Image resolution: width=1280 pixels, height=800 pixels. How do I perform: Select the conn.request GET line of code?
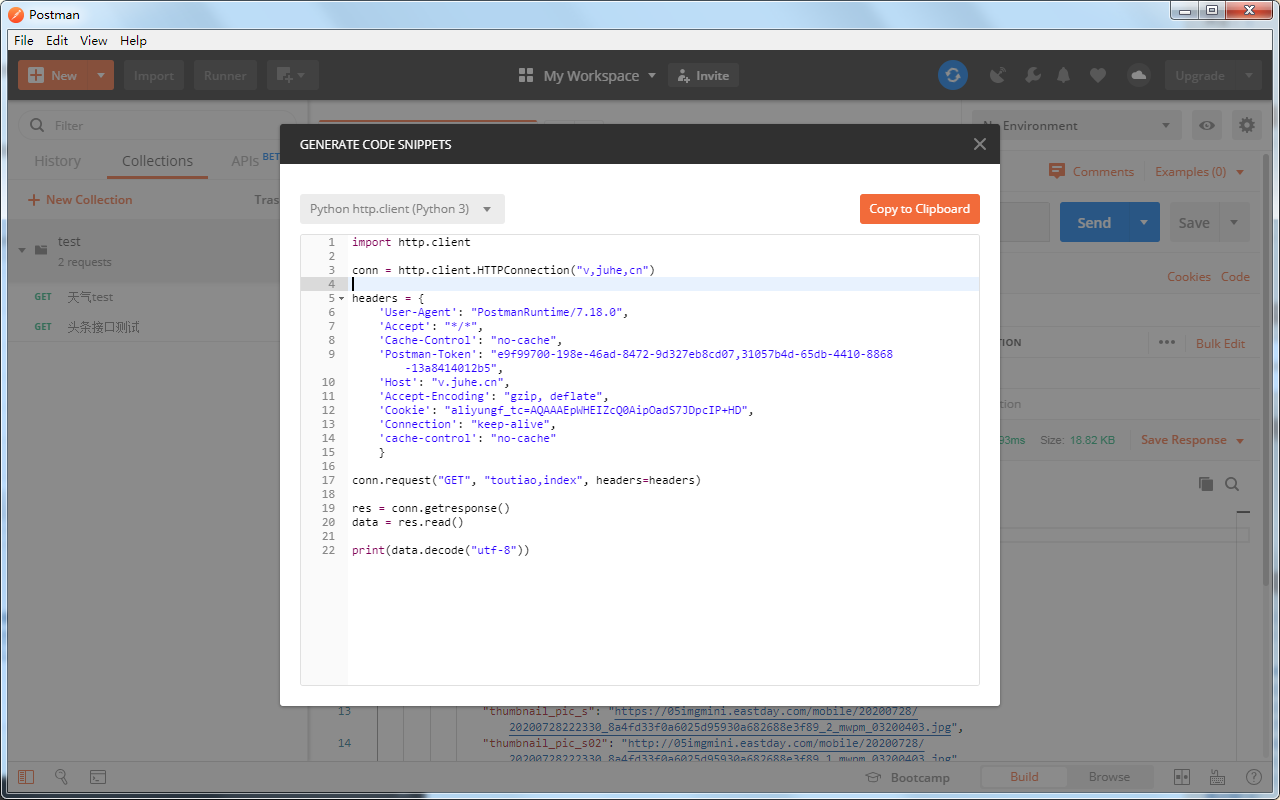(526, 480)
